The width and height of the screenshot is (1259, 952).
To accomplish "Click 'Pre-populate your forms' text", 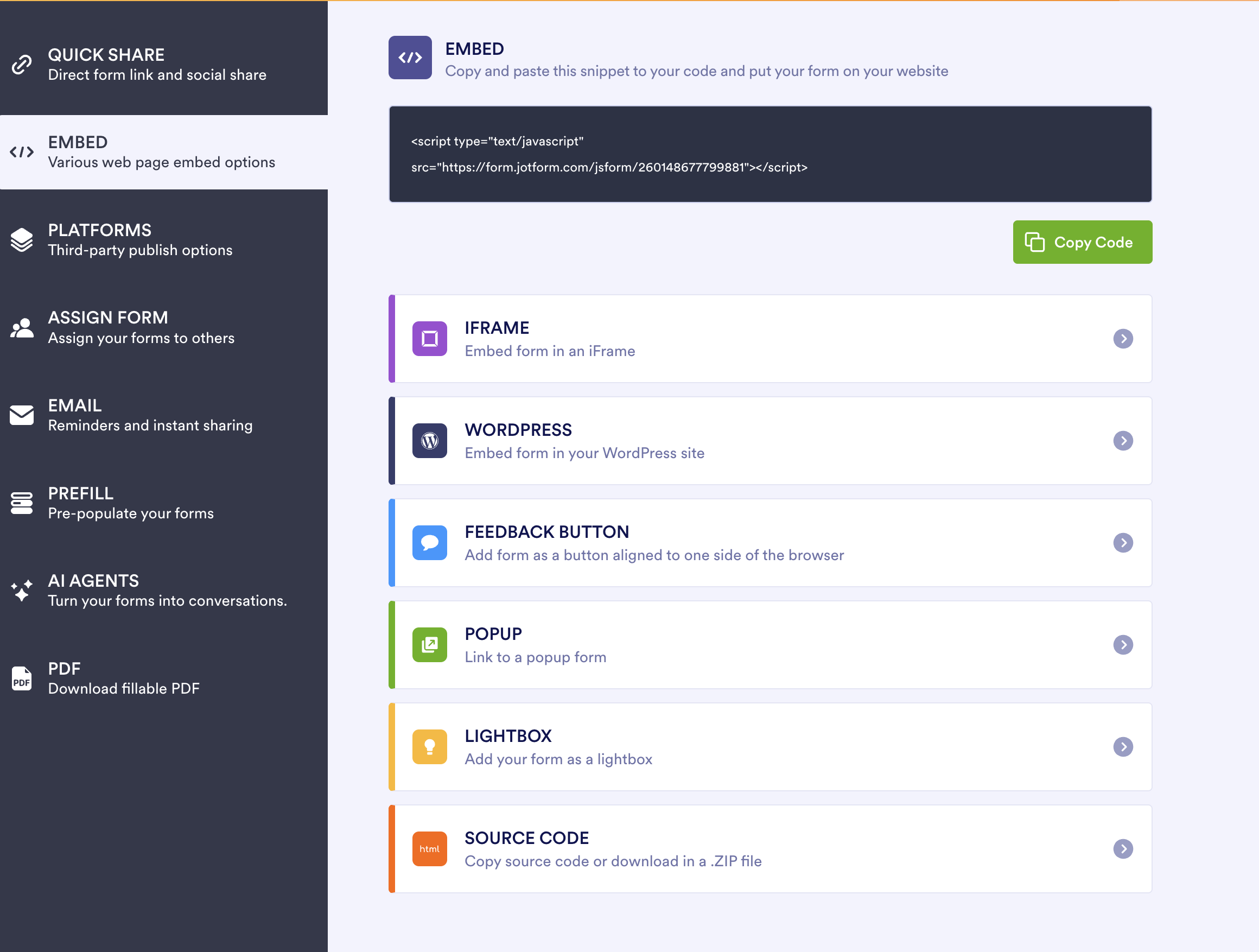I will click(130, 513).
